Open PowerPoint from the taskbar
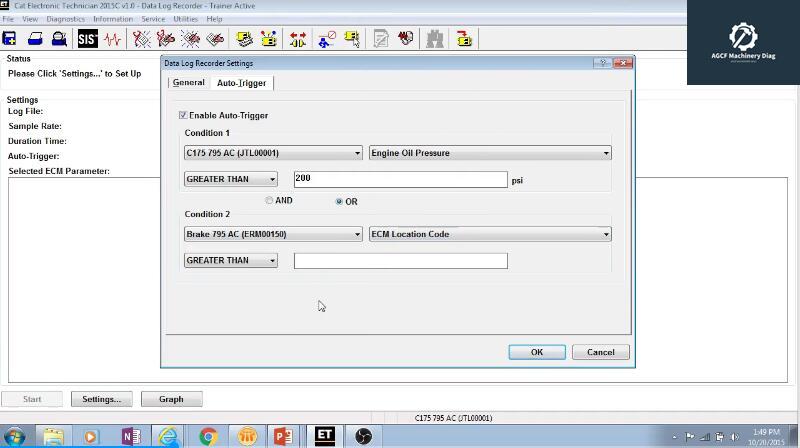 pyautogui.click(x=283, y=437)
